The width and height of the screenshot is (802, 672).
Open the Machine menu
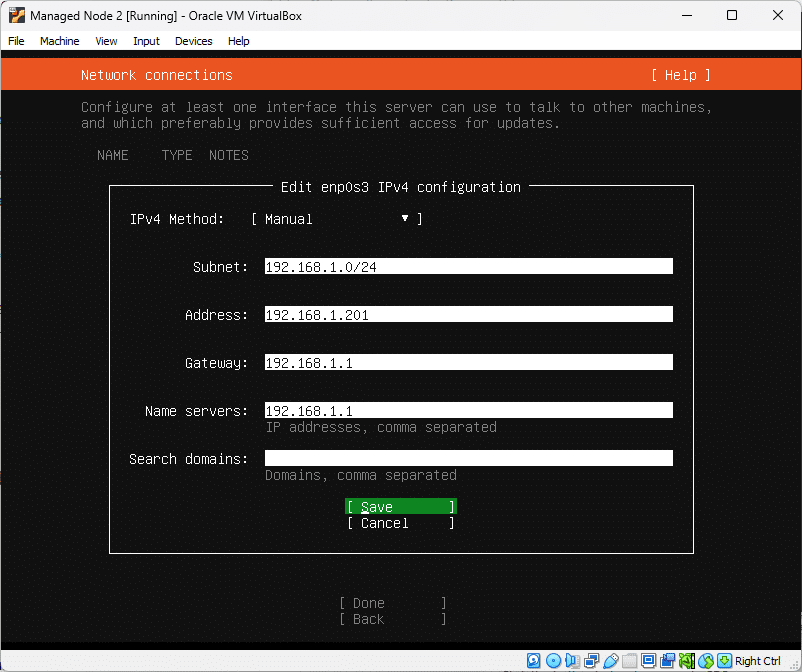pos(59,41)
